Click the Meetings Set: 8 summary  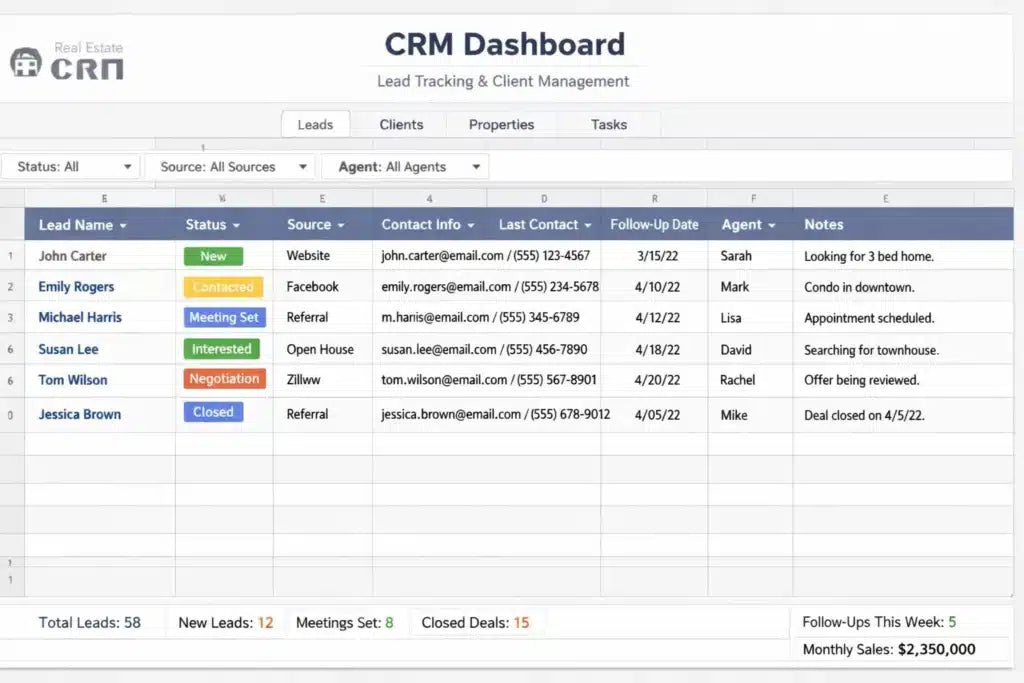(345, 623)
